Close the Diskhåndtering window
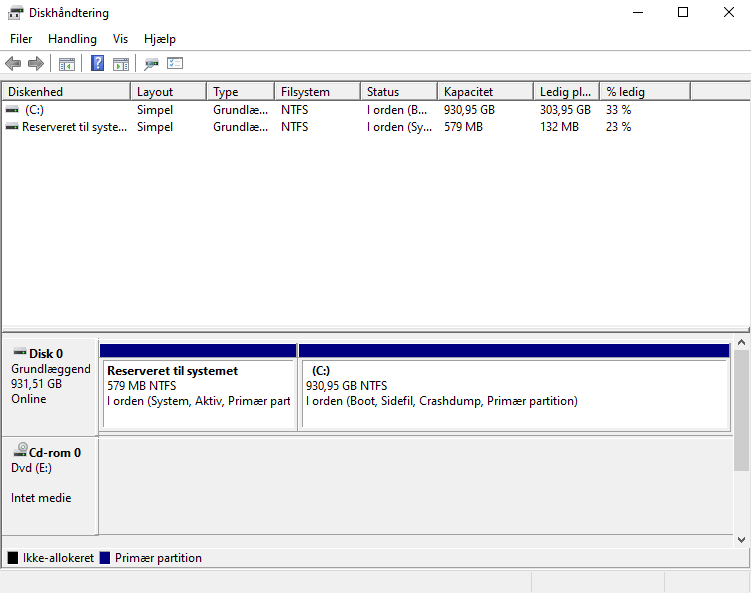This screenshot has height=593, width=751. point(728,12)
